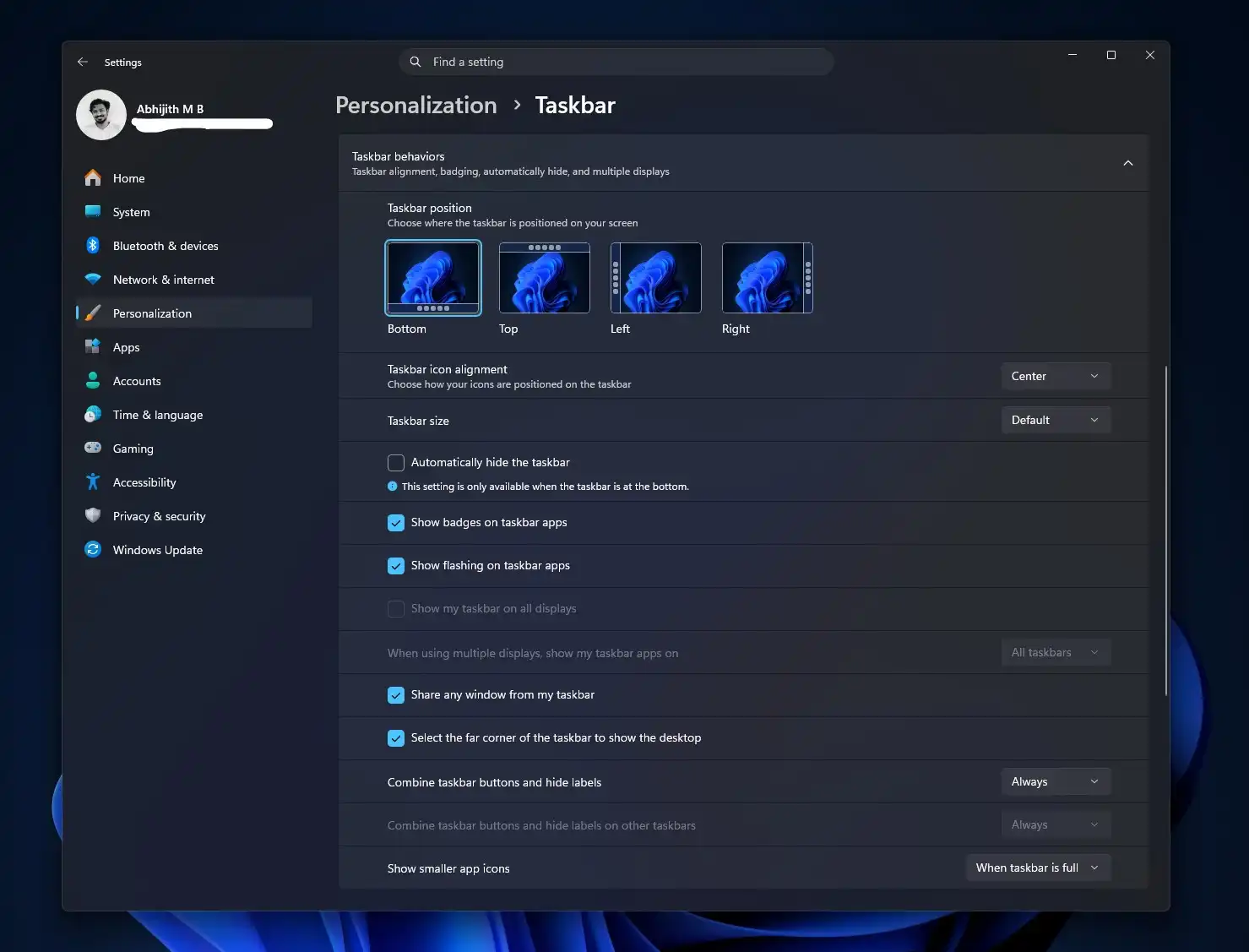Select Top taskbar position thumbnail
1249x952 pixels.
pos(545,278)
